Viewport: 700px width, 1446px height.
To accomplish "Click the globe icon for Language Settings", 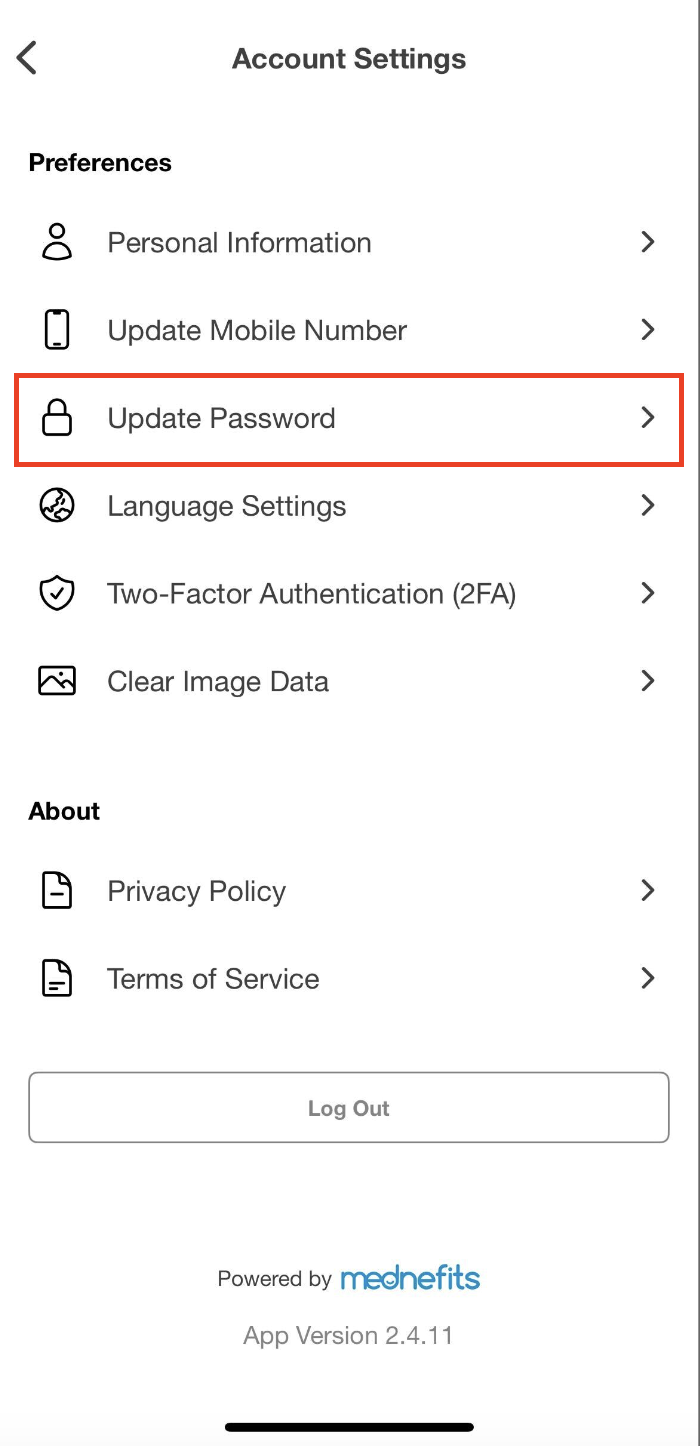I will click(x=57, y=506).
